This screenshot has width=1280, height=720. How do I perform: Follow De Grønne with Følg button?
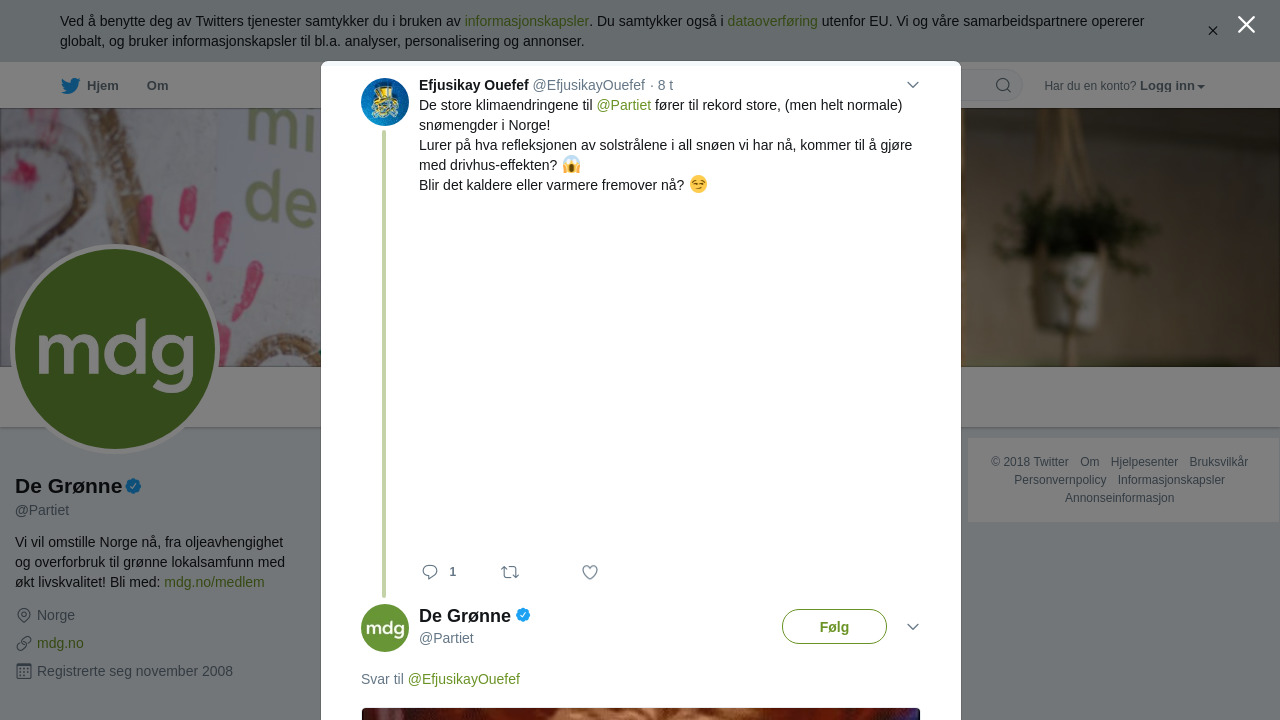pos(834,627)
